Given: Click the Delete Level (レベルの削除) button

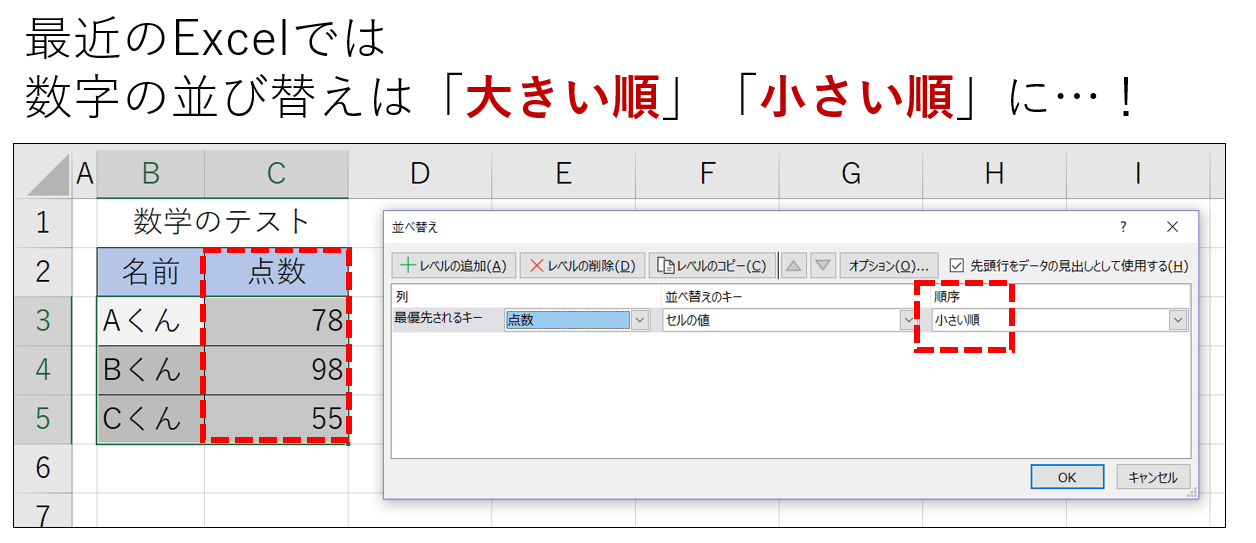Looking at the screenshot, I should pos(582,266).
